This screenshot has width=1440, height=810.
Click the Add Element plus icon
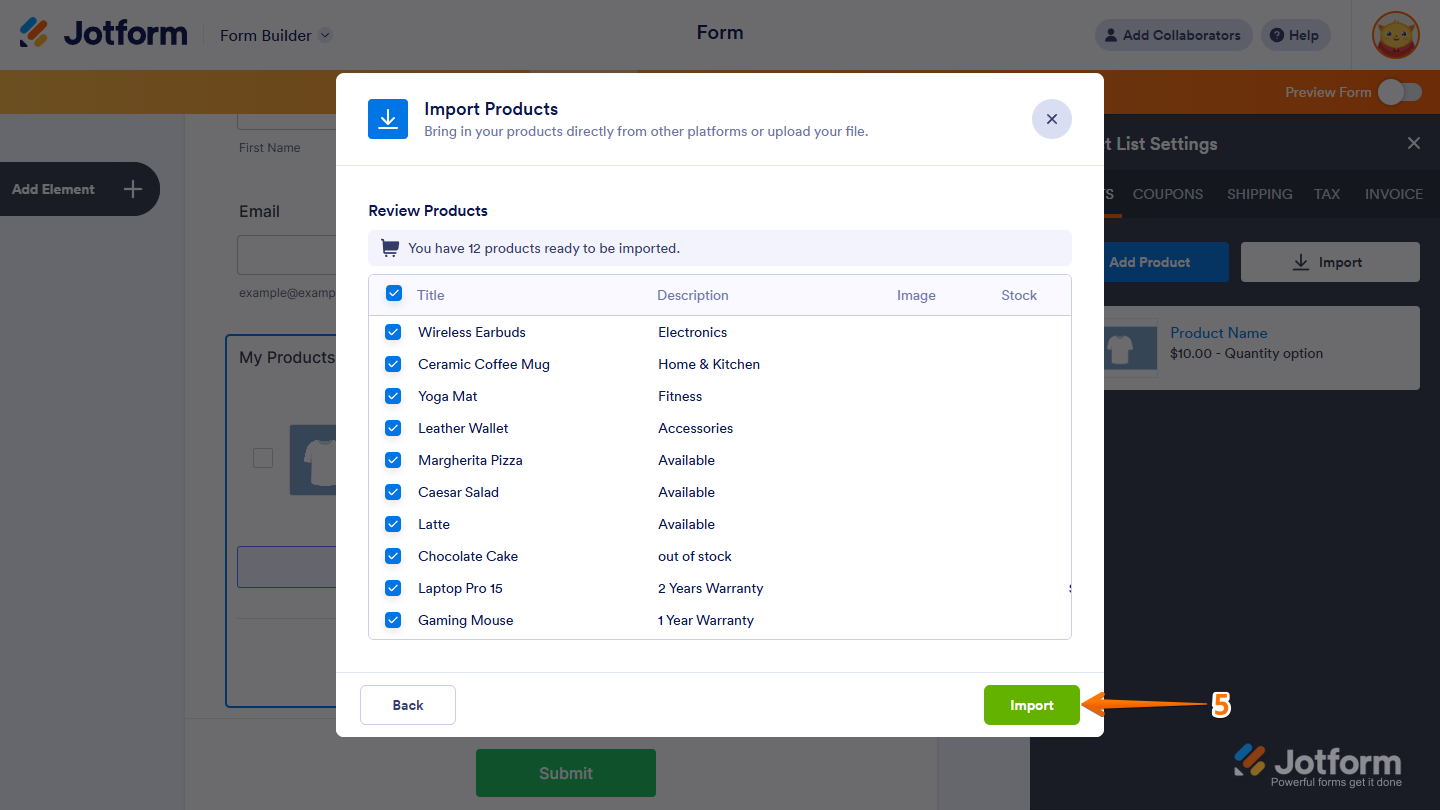point(131,189)
